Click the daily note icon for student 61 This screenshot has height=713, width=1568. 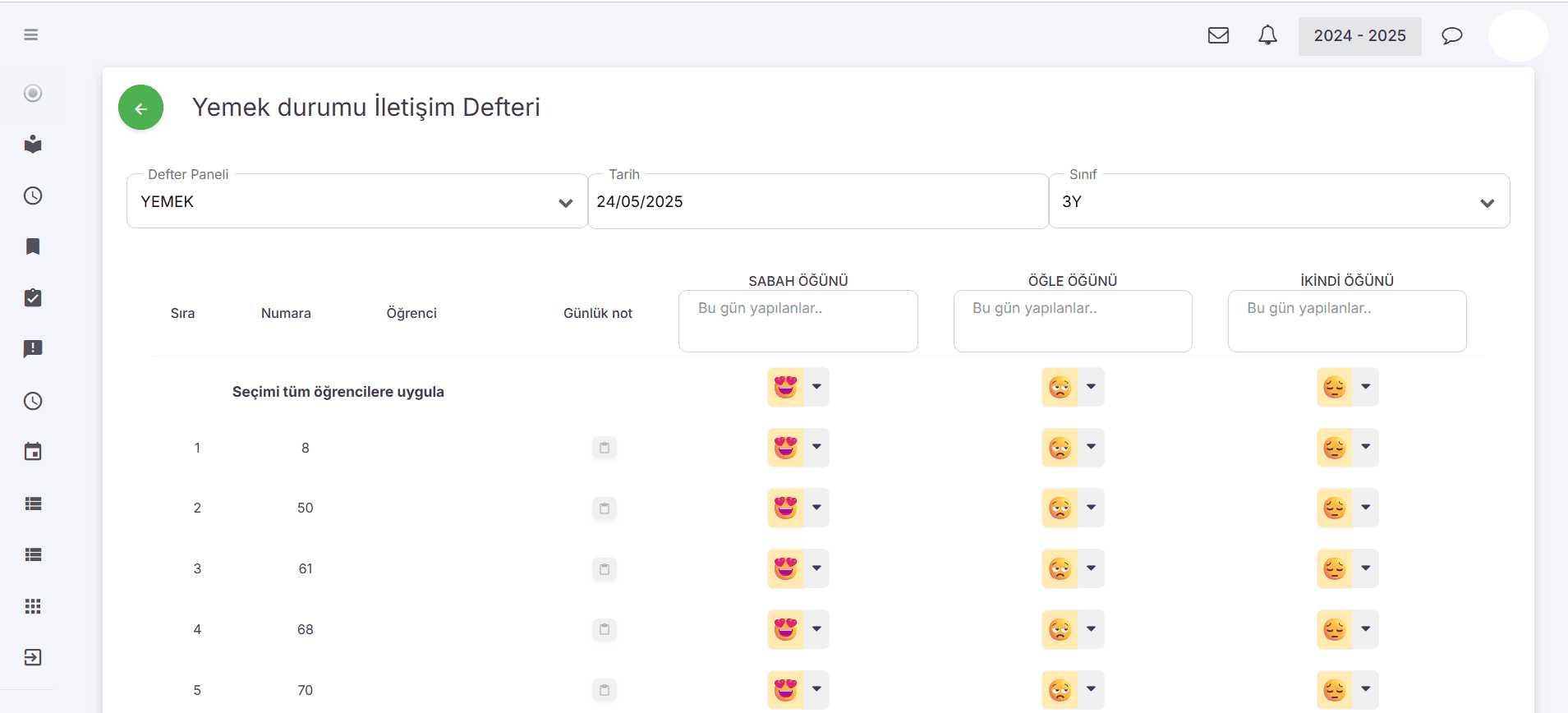tap(604, 568)
